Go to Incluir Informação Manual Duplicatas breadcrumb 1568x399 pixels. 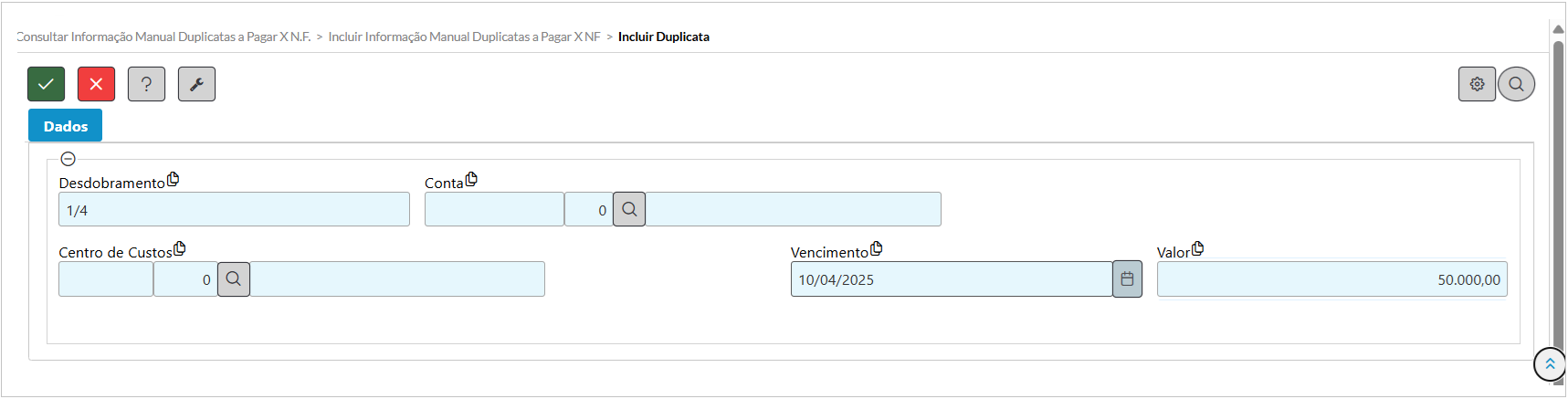464,37
